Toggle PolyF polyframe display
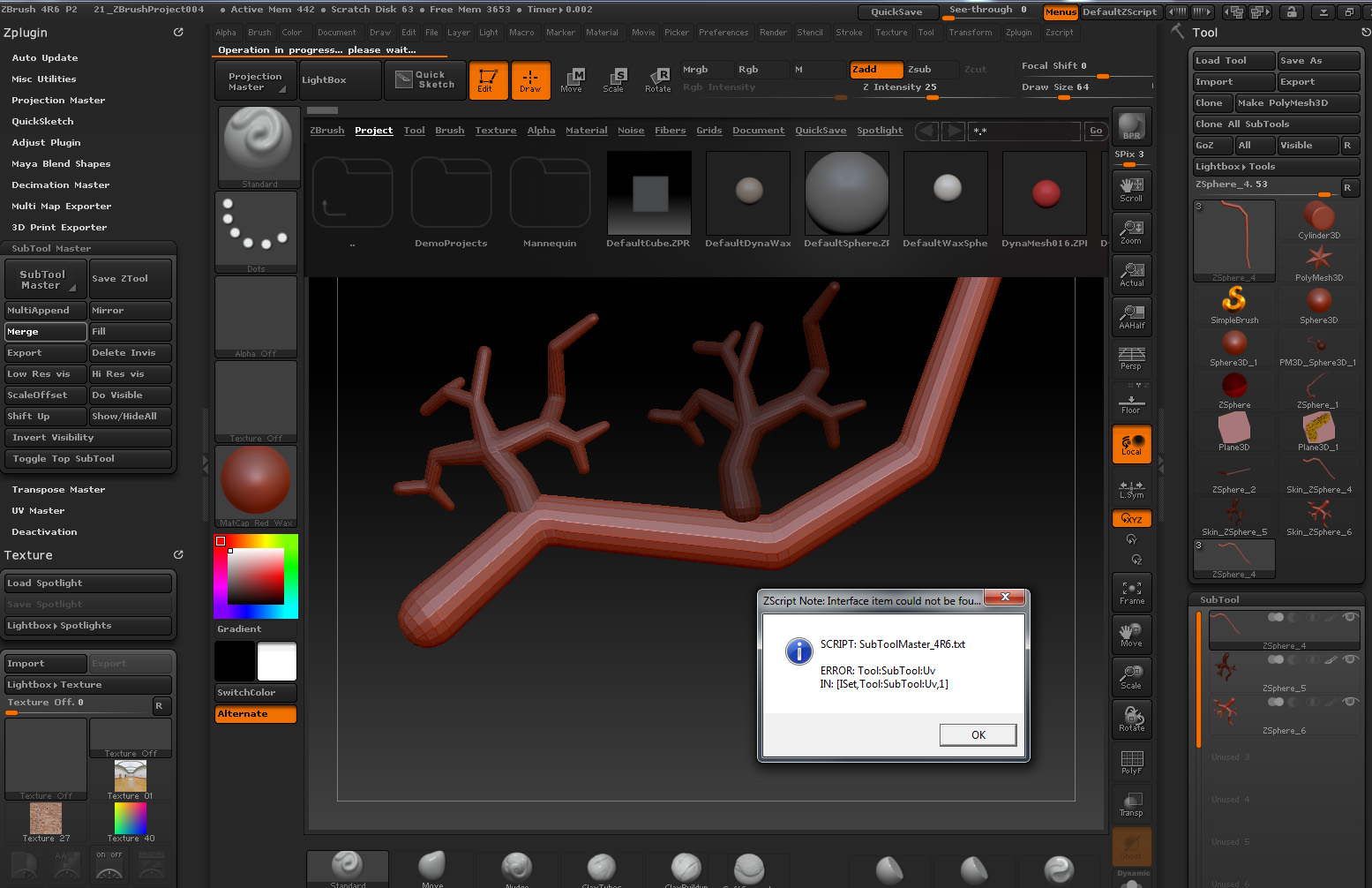Viewport: 1372px width, 888px height. point(1131,762)
